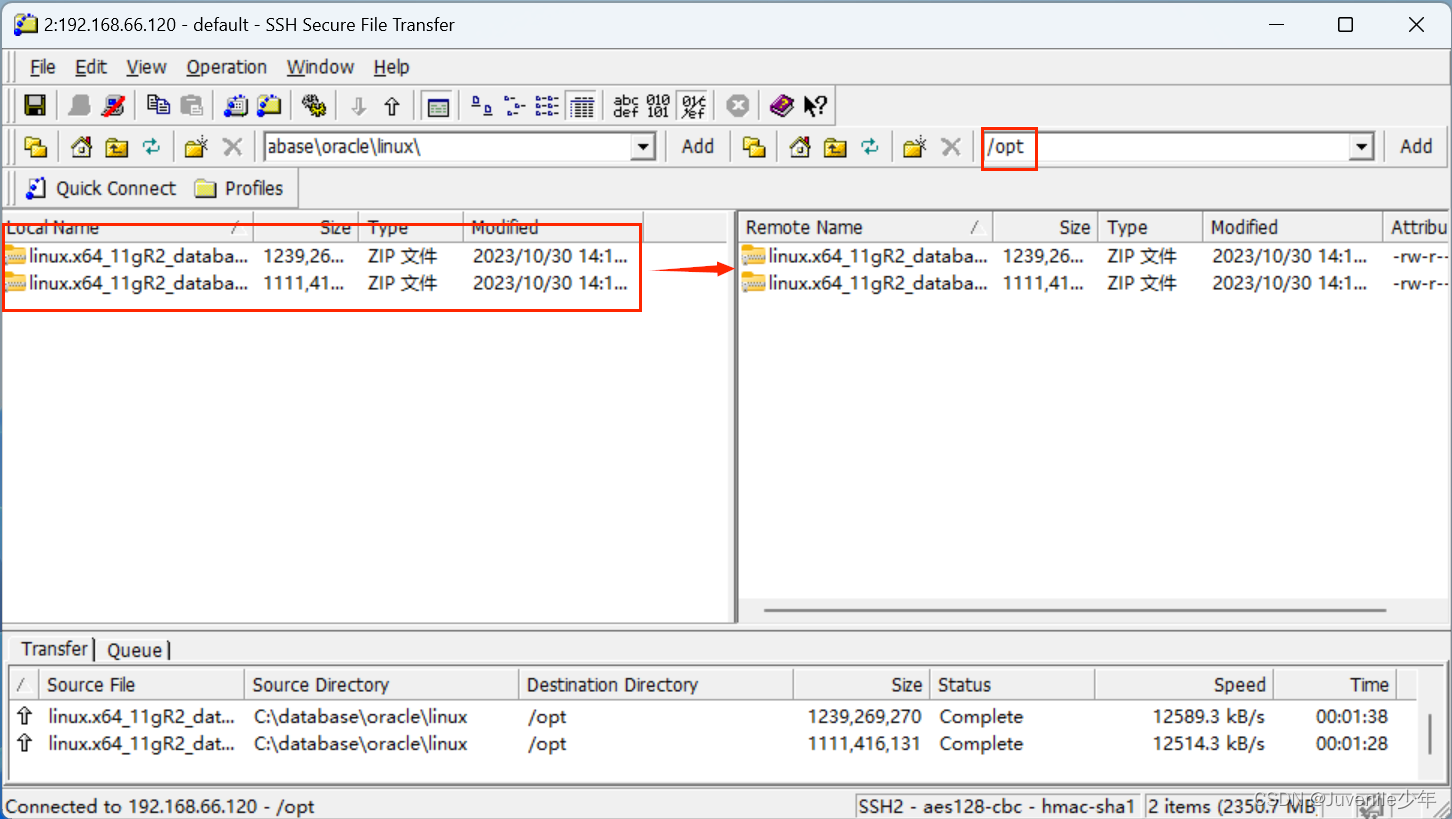The height and width of the screenshot is (819, 1452).
Task: Click the Quick Connect button
Action: click(x=101, y=188)
